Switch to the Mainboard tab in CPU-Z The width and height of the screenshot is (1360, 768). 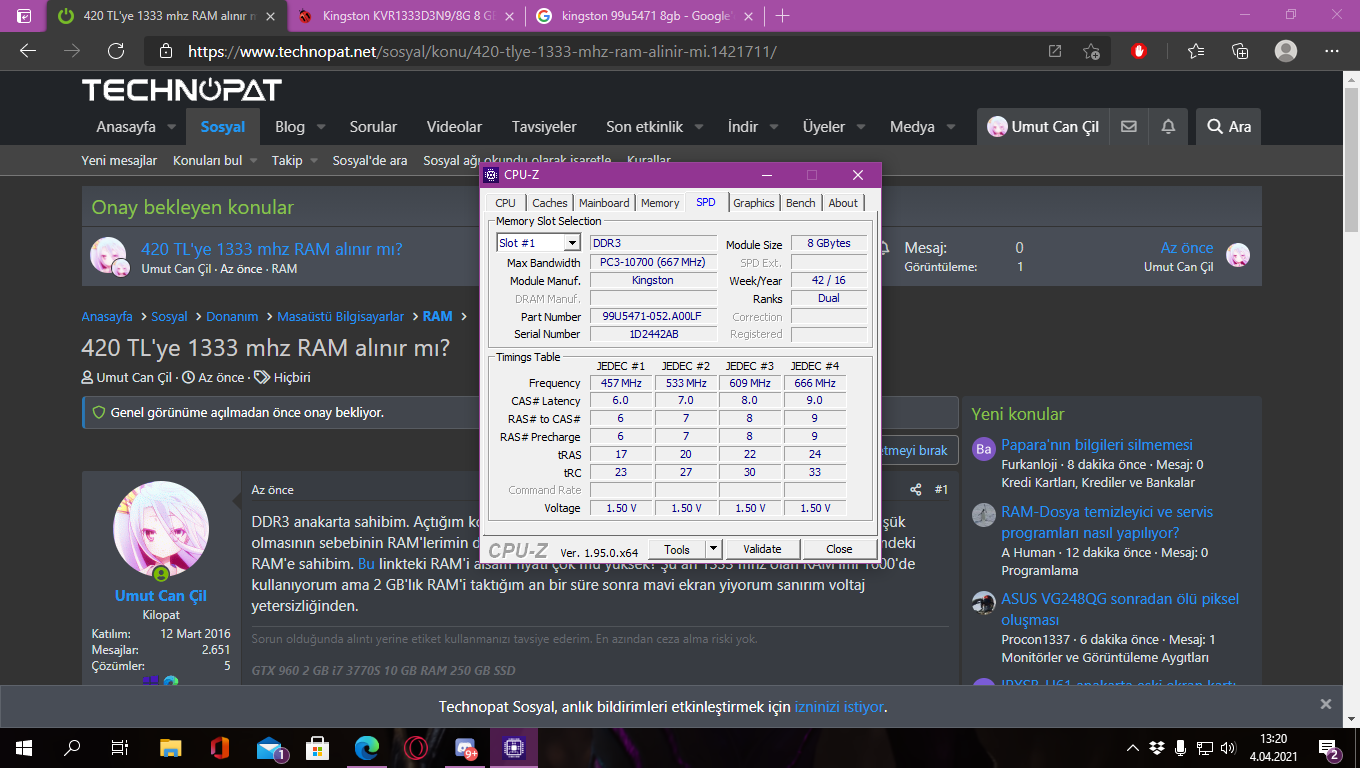tap(604, 203)
